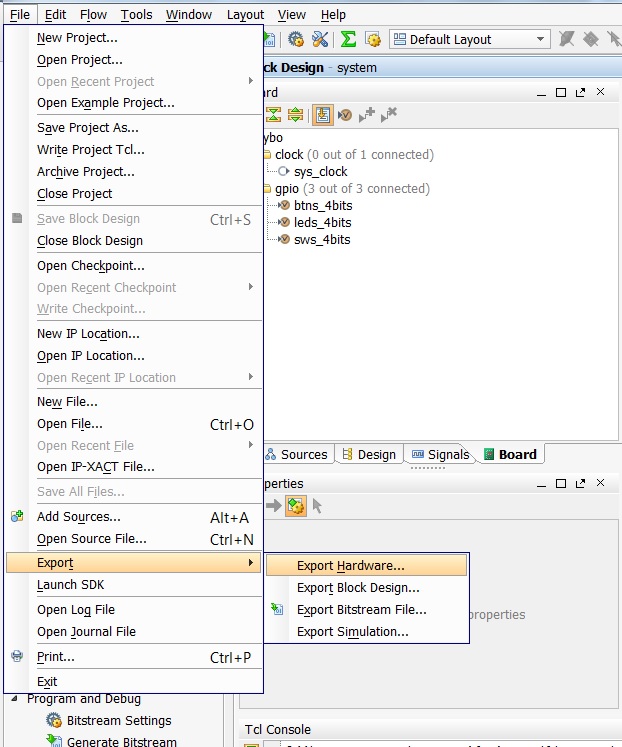This screenshot has height=747, width=622.
Task: Choose Export Simulation option
Action: (x=367, y=631)
